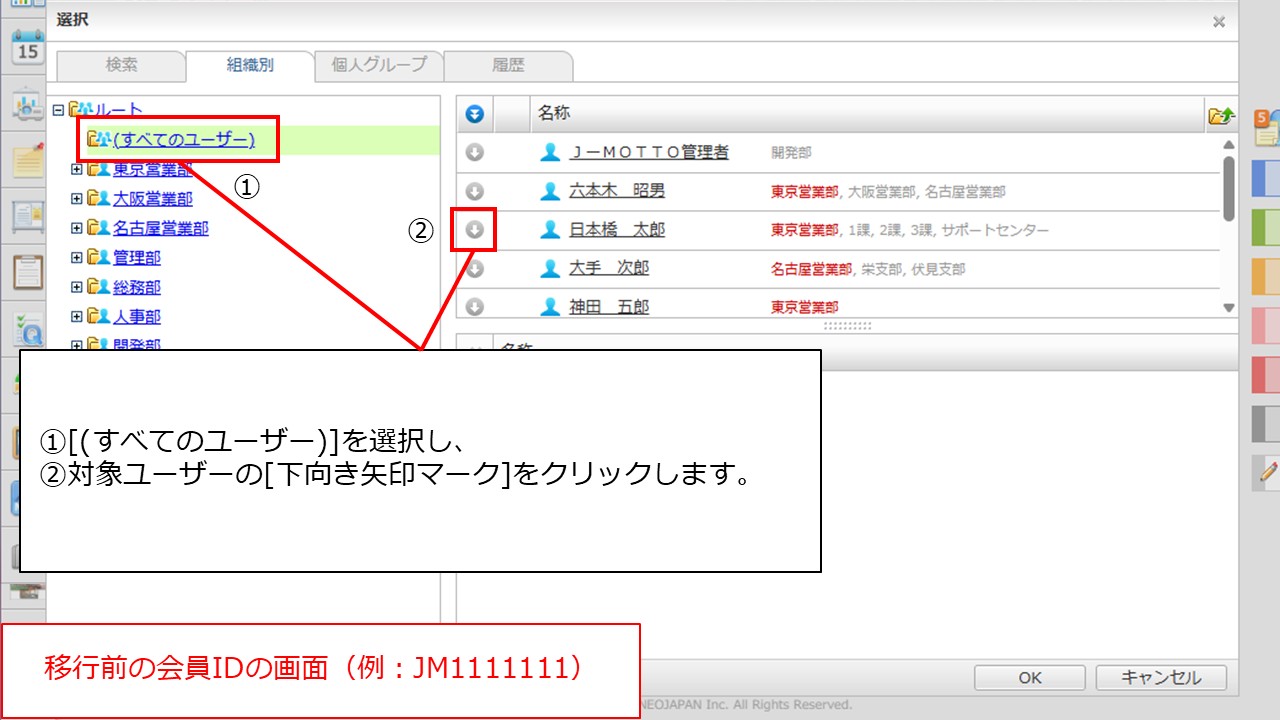The image size is (1280, 720).
Task: Click the user icon beside 六本木 昭男
Action: tap(549, 191)
